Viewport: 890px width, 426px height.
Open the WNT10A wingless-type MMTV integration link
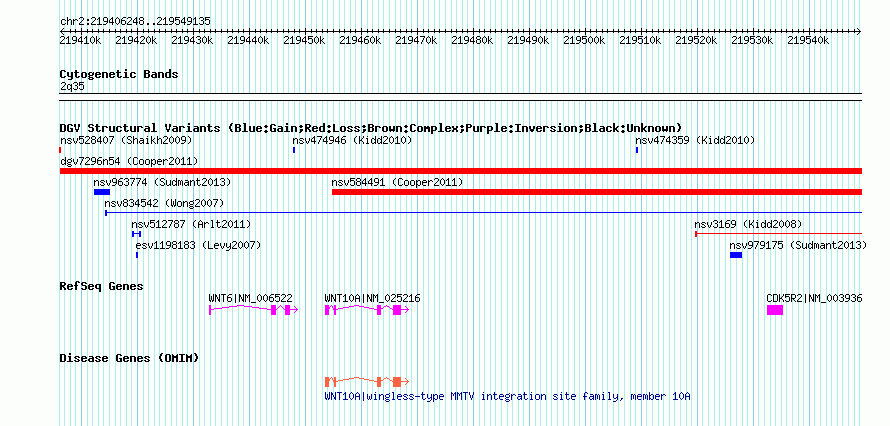pos(507,397)
